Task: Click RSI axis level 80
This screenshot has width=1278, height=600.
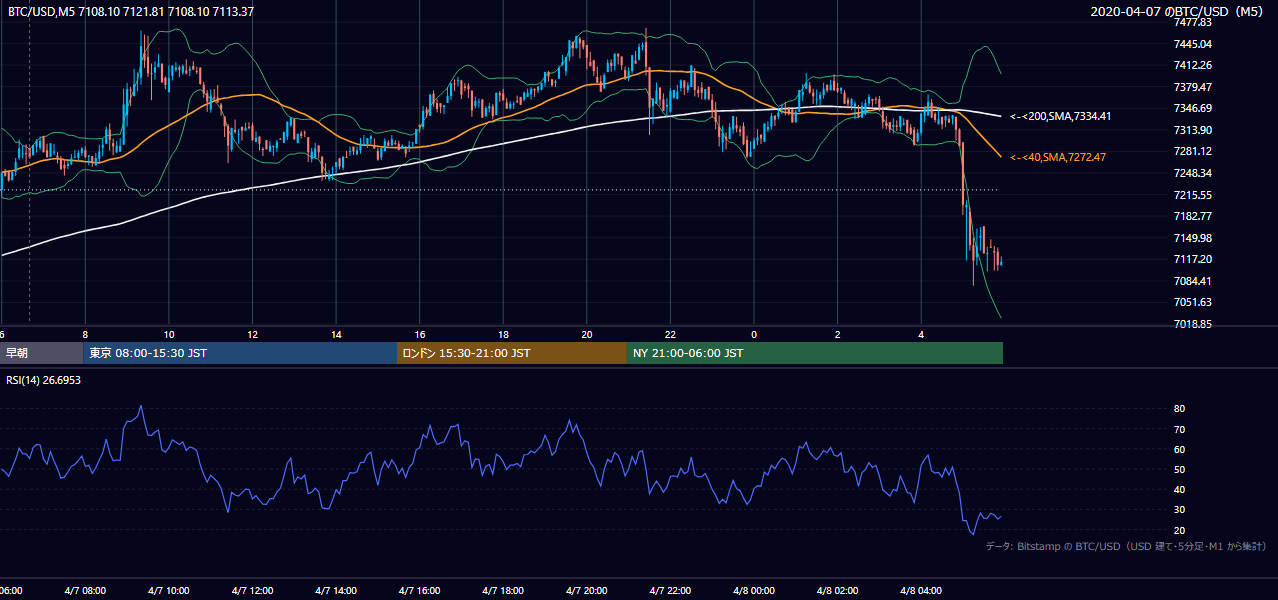Action: pyautogui.click(x=1179, y=409)
